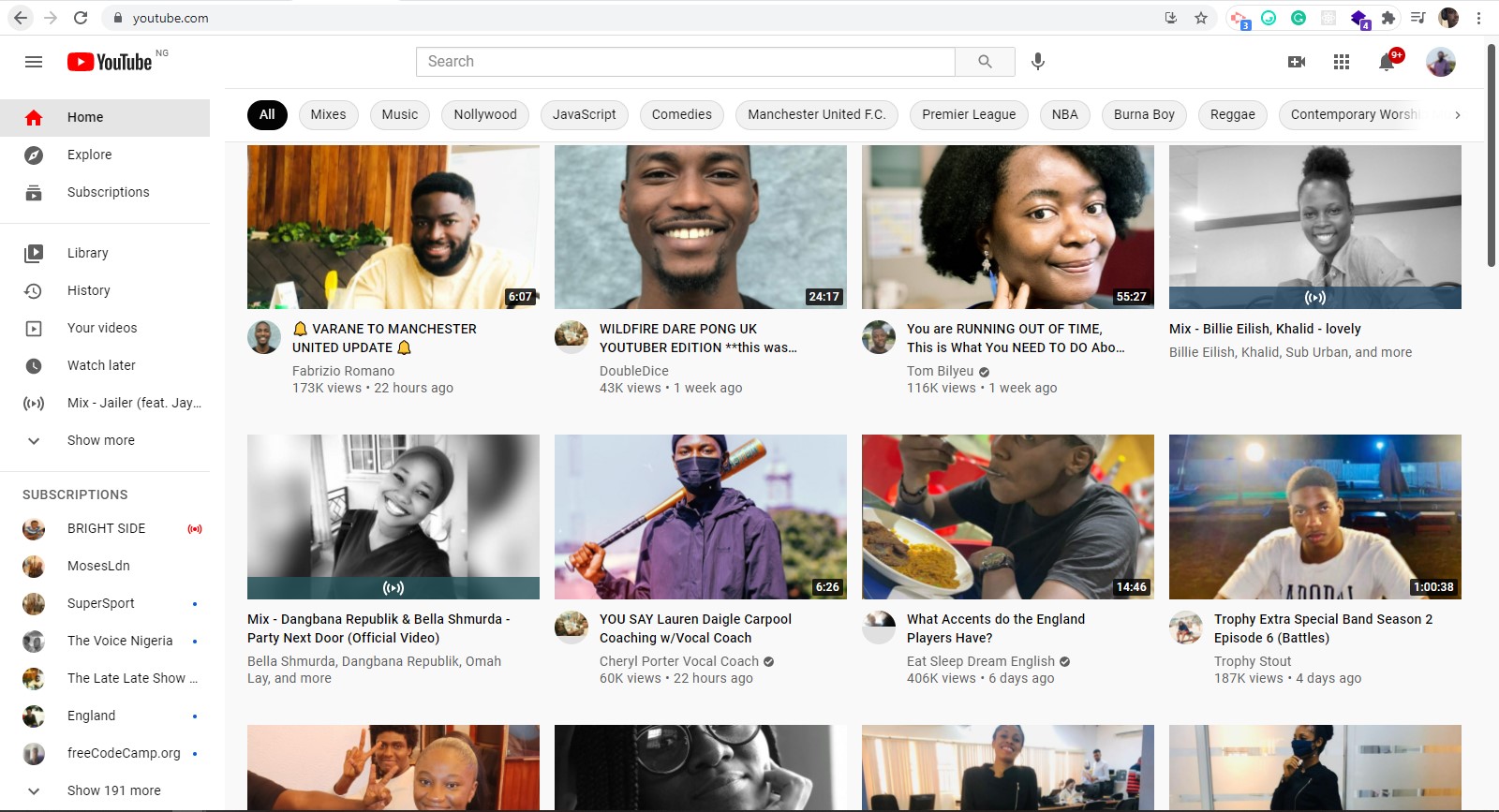1499x812 pixels.
Task: Select the Mixes filter chip
Action: pos(328,114)
